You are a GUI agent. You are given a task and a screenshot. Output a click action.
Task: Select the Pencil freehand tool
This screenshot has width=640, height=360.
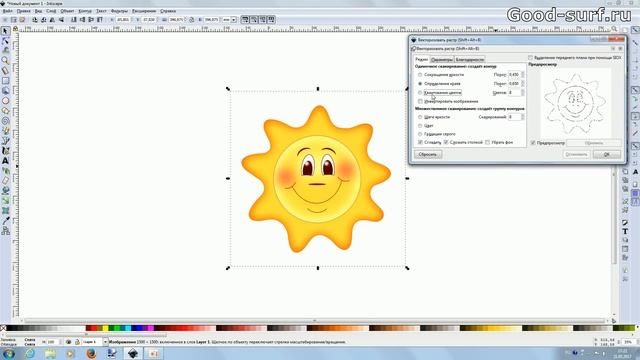point(5,131)
